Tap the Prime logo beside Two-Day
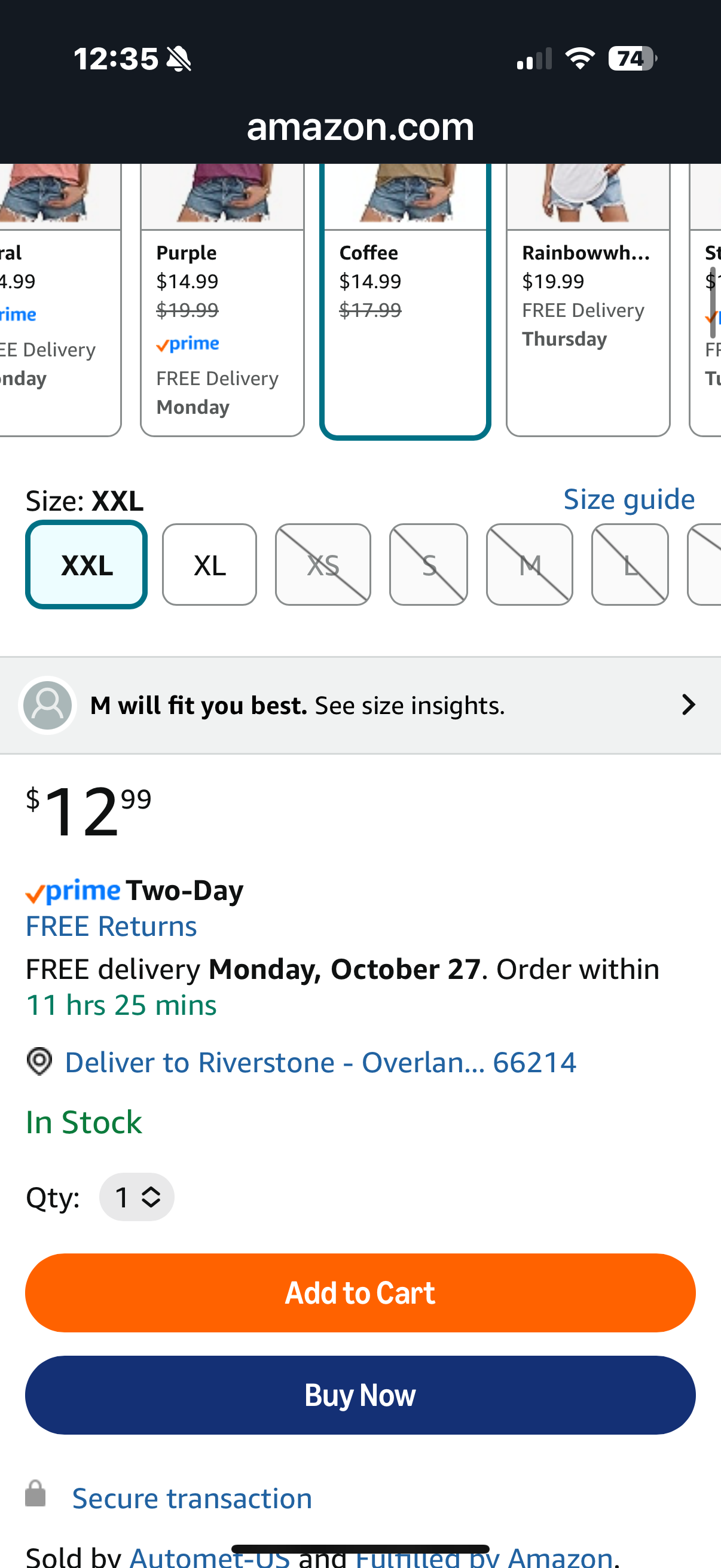721x1568 pixels. point(73,891)
